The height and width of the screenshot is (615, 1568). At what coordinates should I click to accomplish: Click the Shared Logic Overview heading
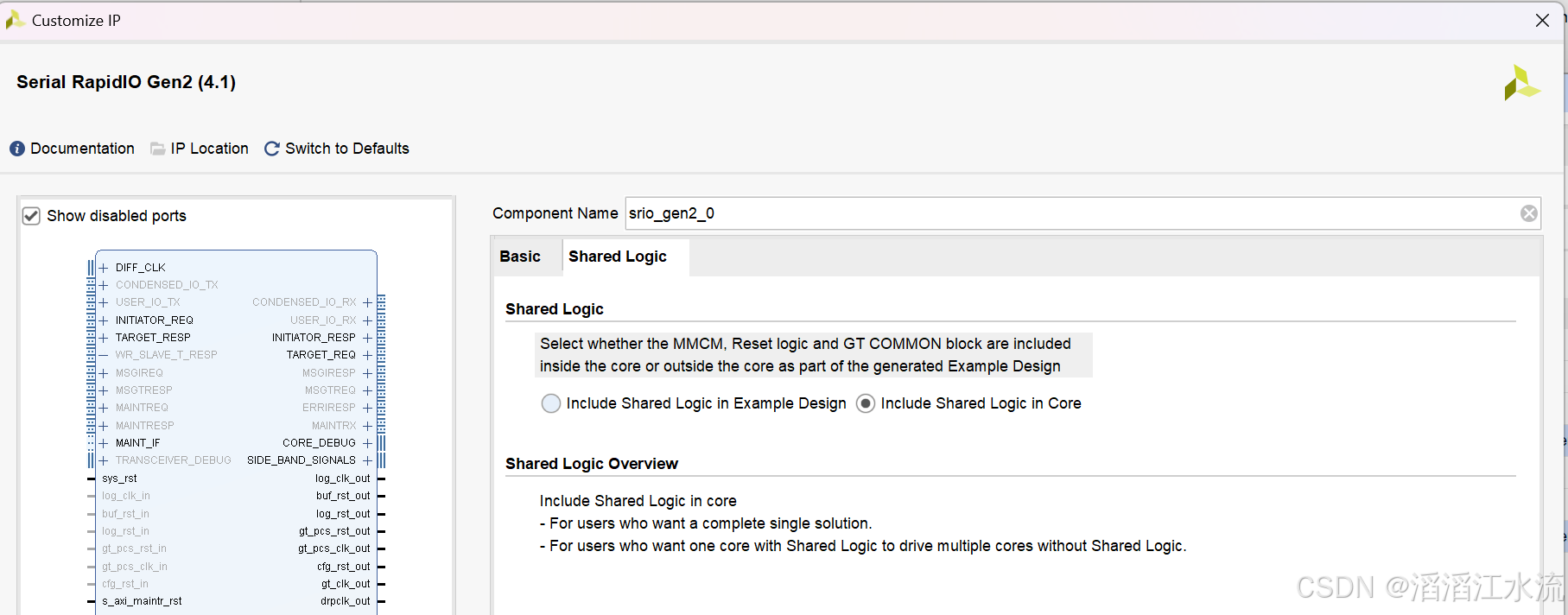(x=592, y=464)
